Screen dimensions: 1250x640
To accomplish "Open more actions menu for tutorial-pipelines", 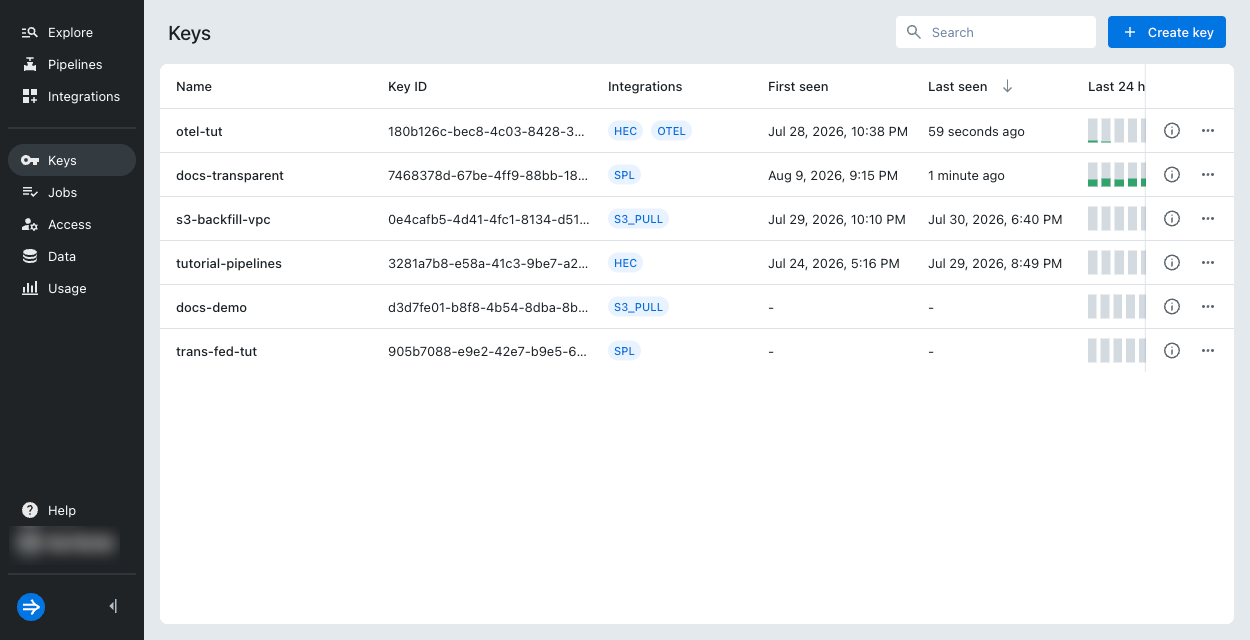I will pyautogui.click(x=1208, y=263).
